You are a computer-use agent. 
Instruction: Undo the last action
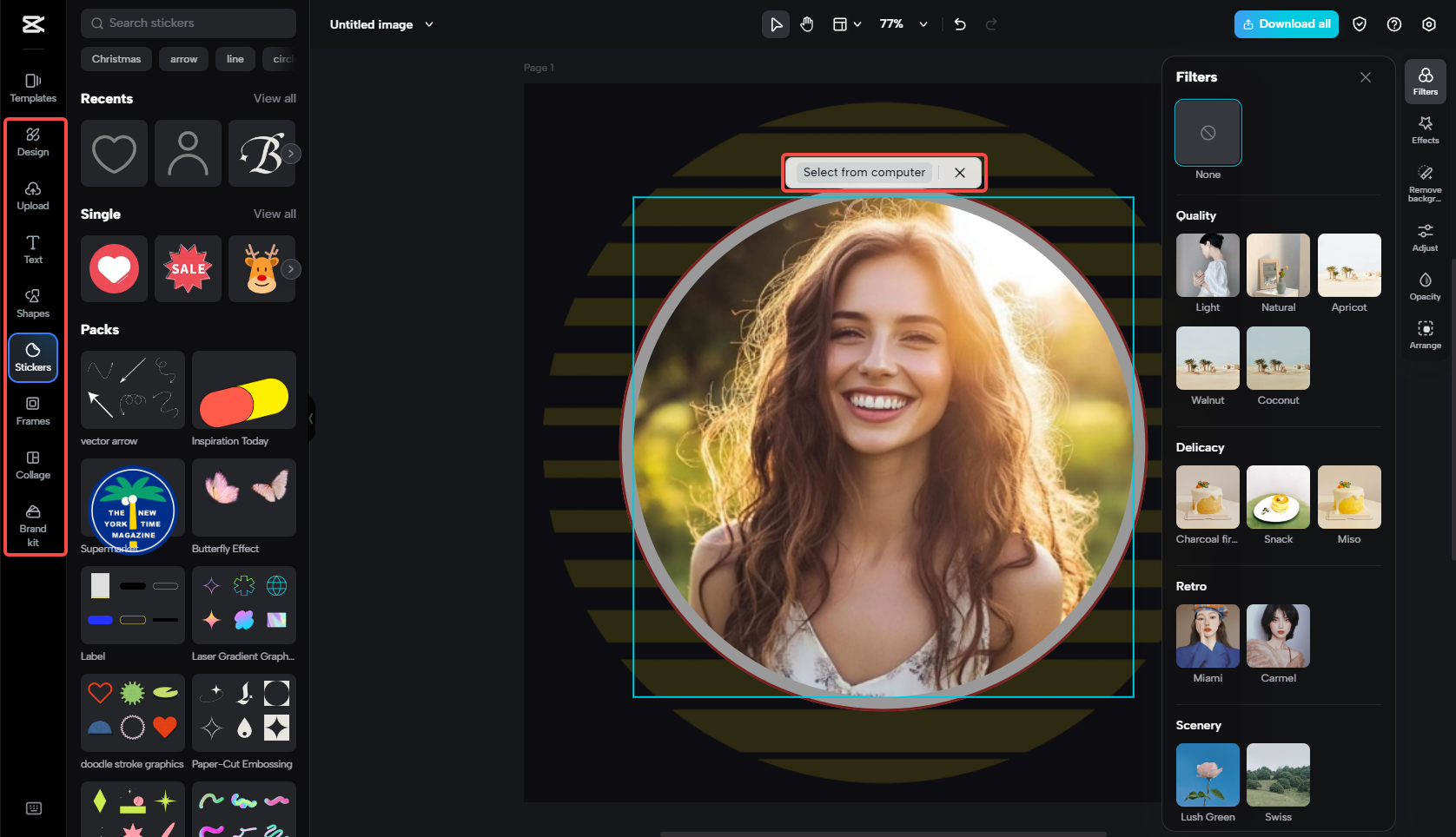click(959, 24)
